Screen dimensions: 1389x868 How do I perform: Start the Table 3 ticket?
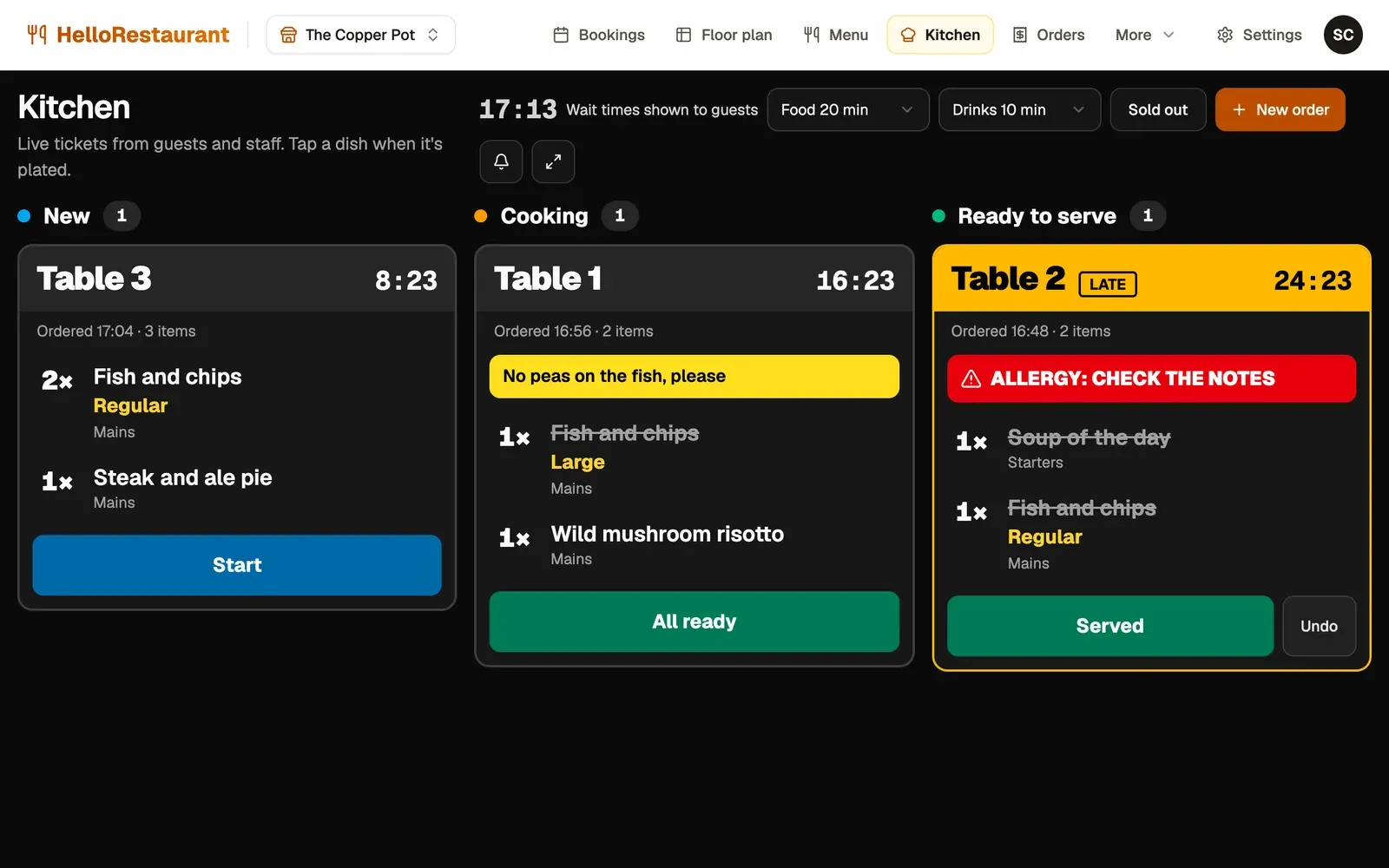tap(237, 565)
